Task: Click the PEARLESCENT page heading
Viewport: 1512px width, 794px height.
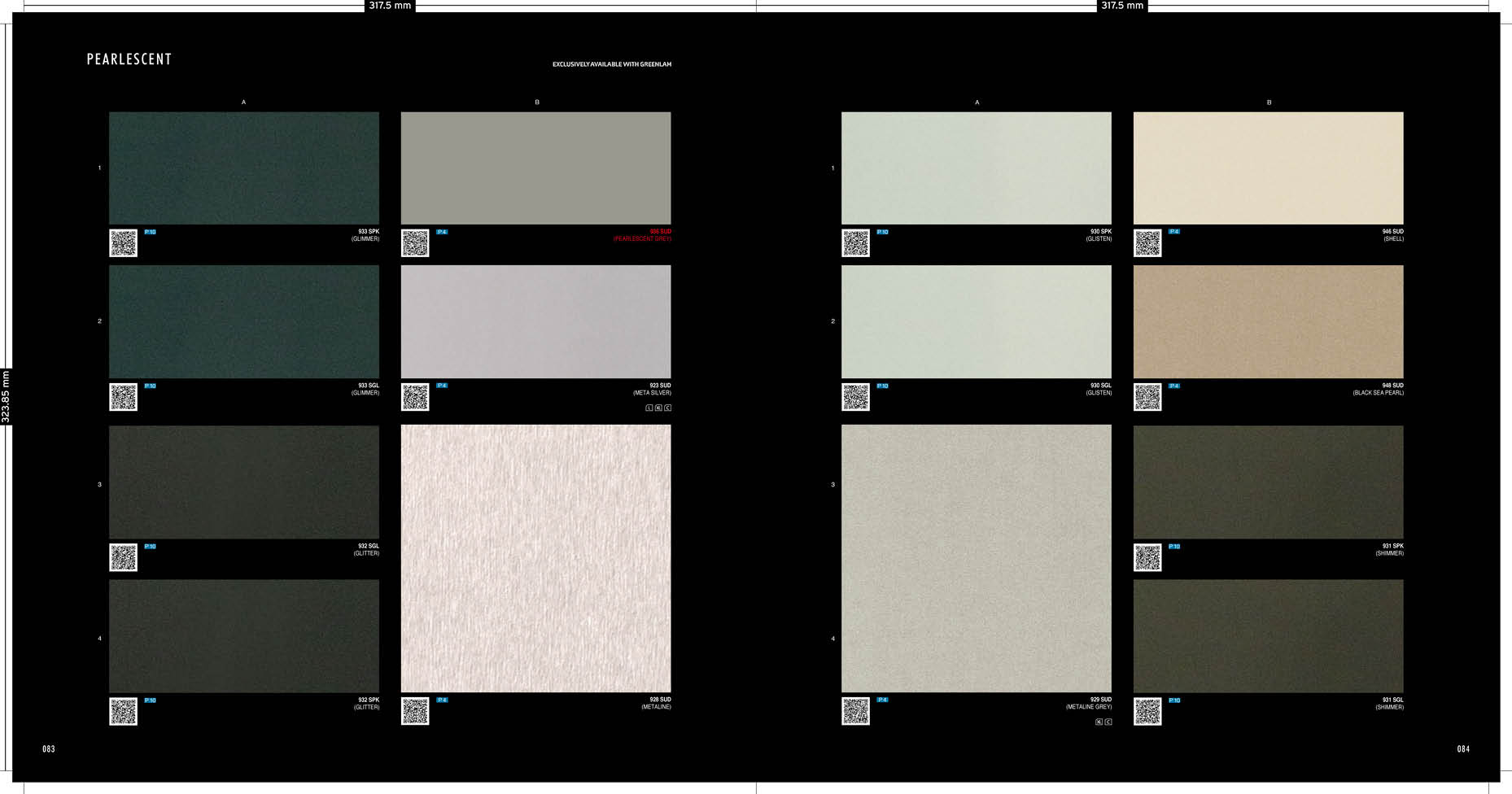Action: pos(129,59)
